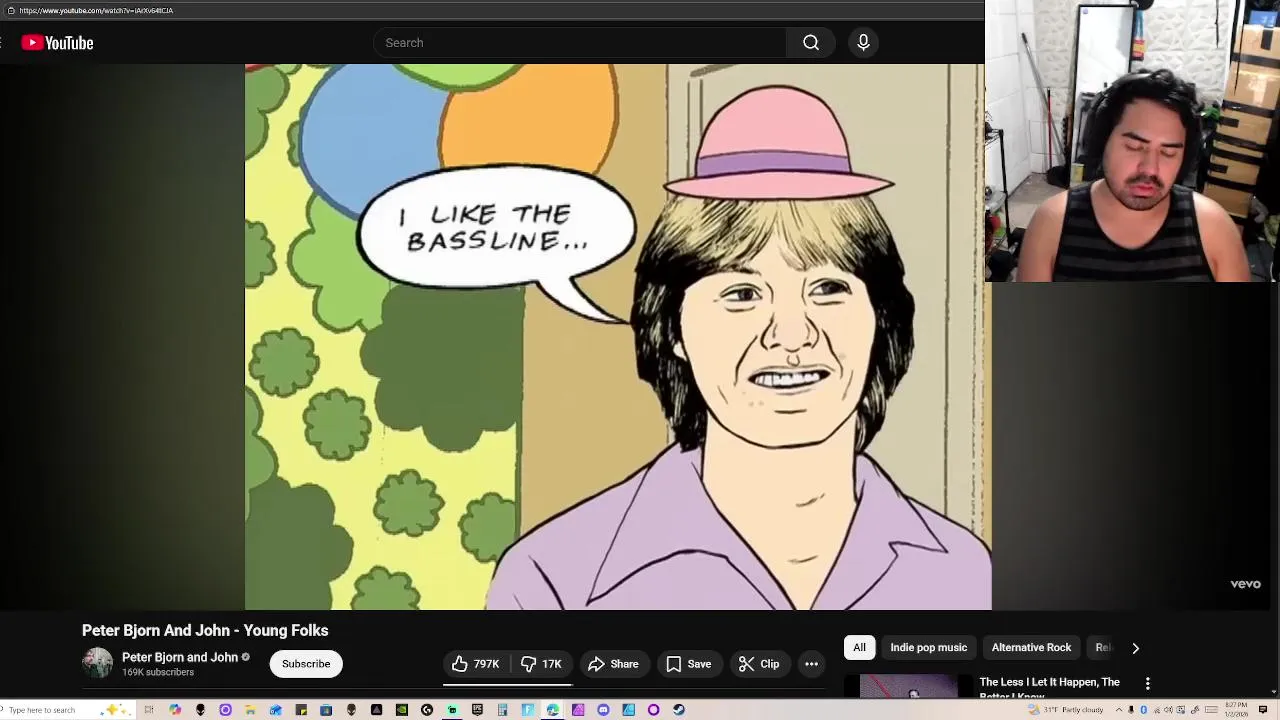The image size is (1280, 720).
Task: Click the Young Folks video player to pause
Action: (x=618, y=337)
